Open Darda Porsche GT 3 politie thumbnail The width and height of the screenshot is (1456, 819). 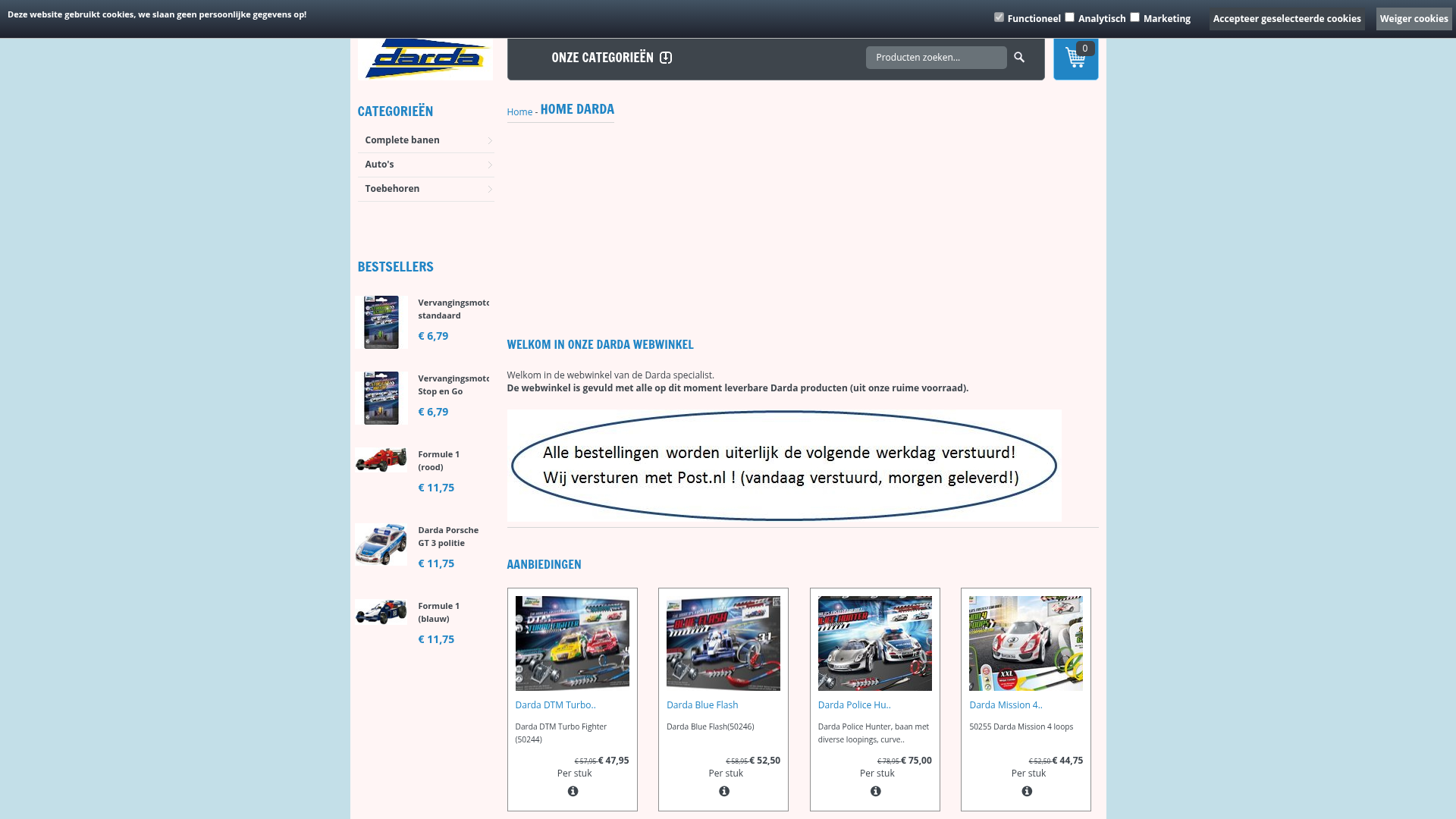tap(381, 544)
